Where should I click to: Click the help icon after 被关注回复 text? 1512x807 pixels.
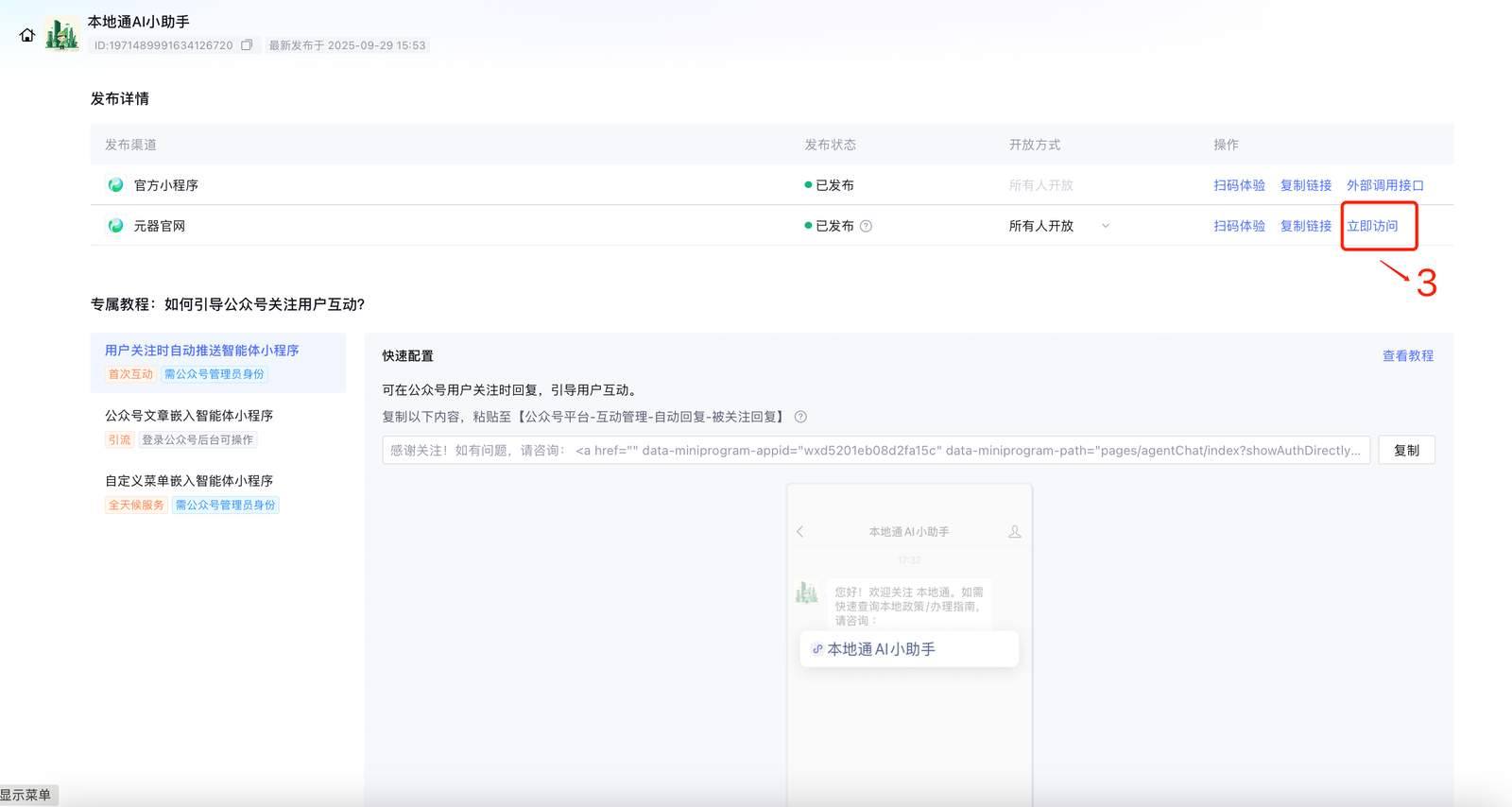click(x=800, y=417)
